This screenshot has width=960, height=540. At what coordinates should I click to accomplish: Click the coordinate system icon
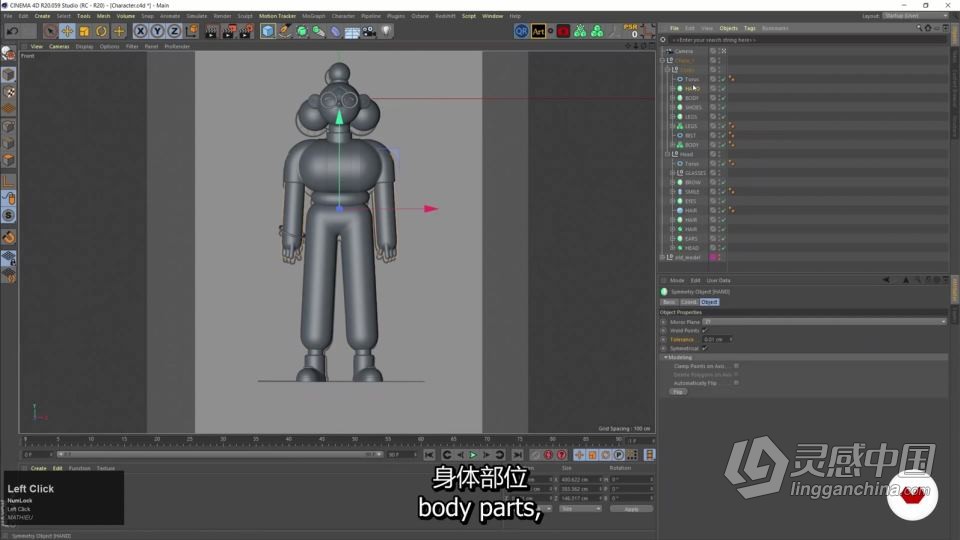pos(192,31)
